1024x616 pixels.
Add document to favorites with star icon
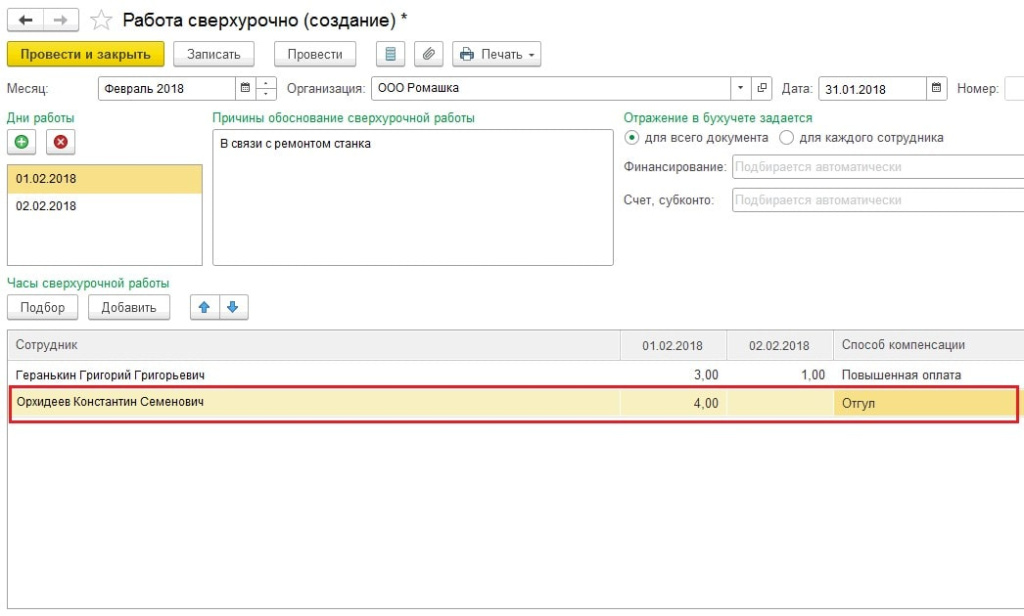tap(101, 20)
